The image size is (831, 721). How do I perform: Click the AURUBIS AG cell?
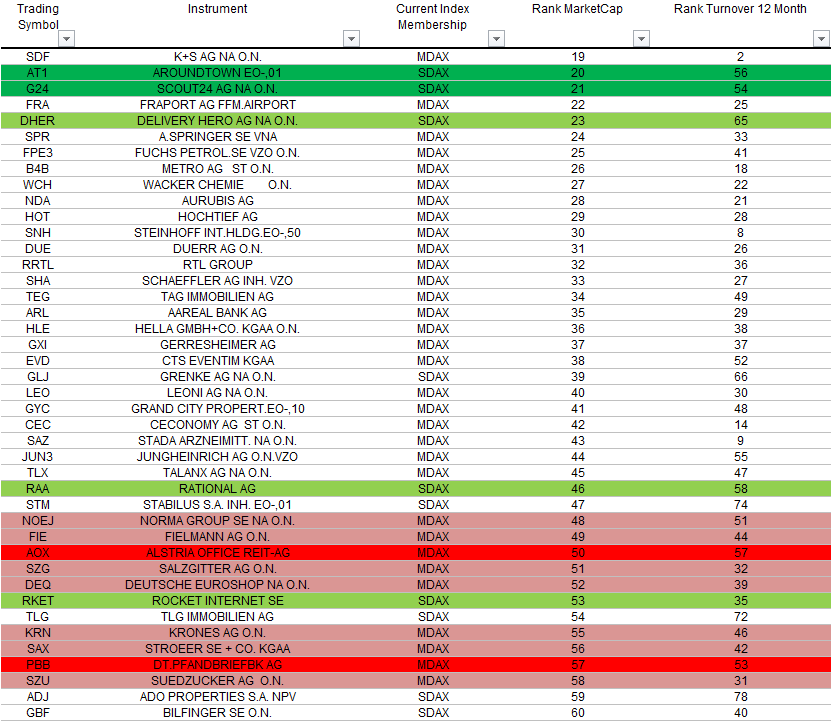point(217,200)
